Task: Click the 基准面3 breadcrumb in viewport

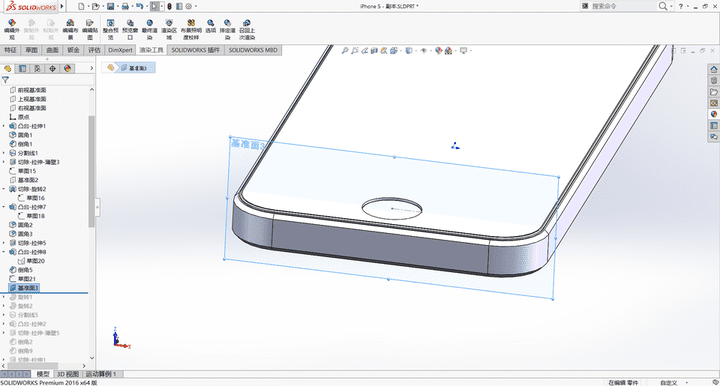Action: tap(134, 68)
